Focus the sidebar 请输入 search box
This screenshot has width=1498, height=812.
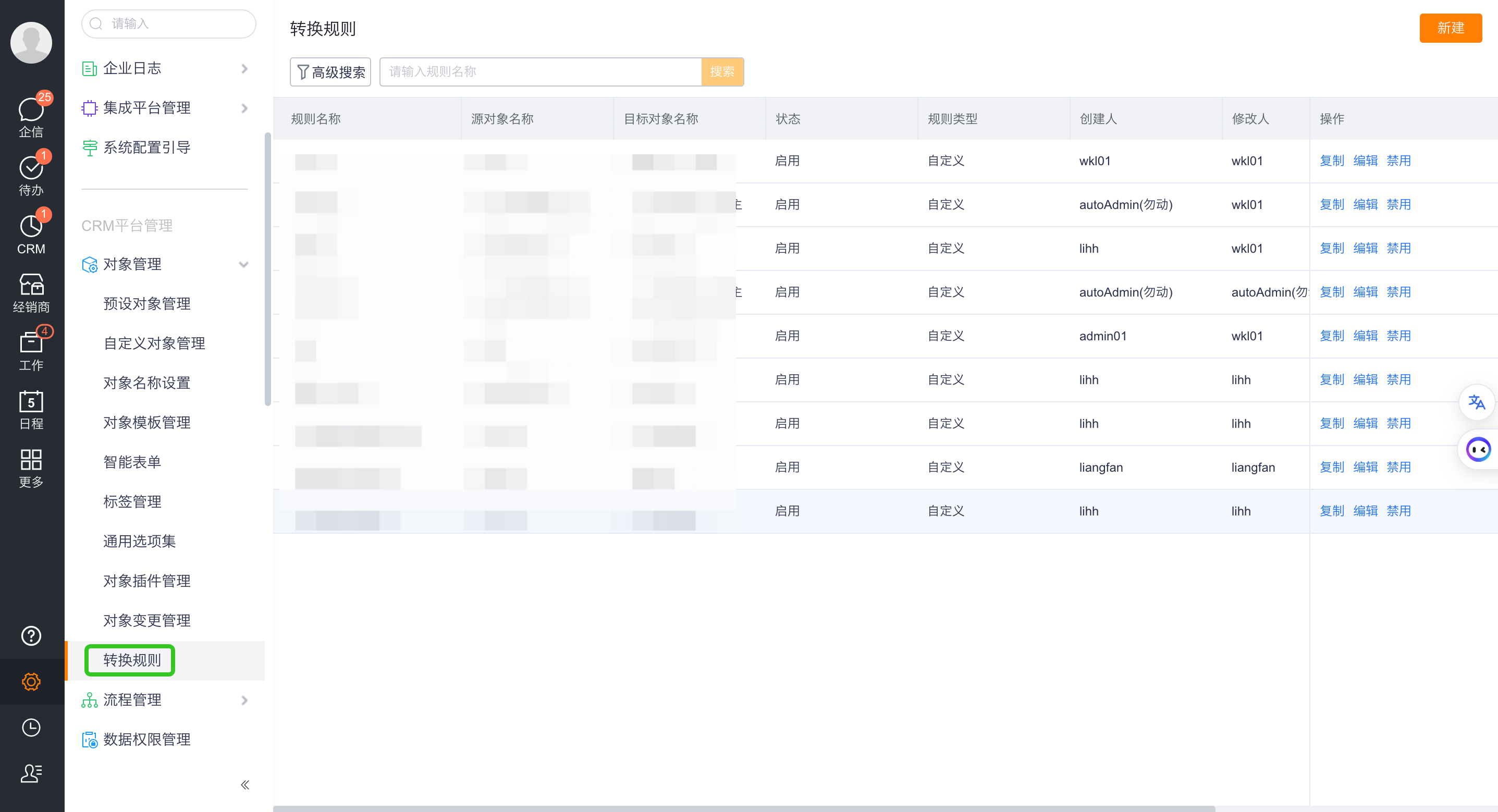click(169, 24)
